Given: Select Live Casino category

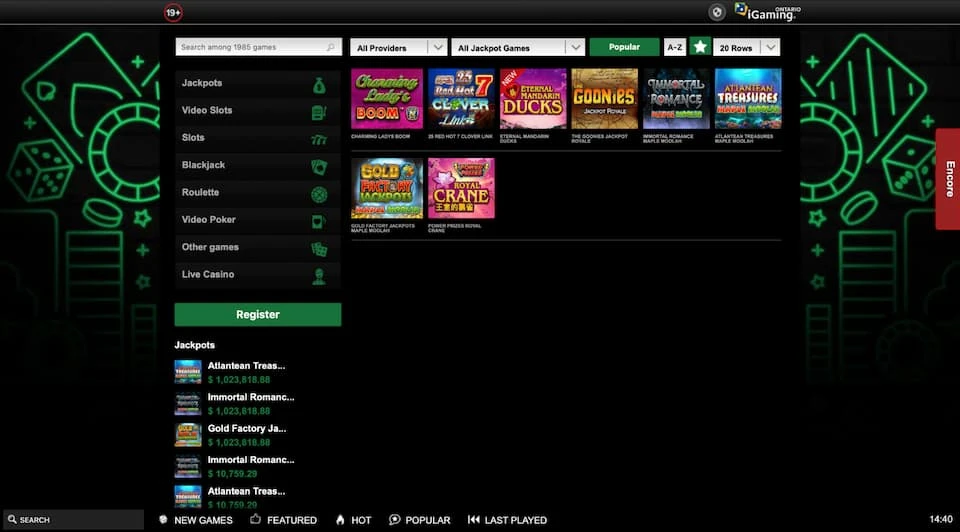Looking at the screenshot, I should point(258,275).
